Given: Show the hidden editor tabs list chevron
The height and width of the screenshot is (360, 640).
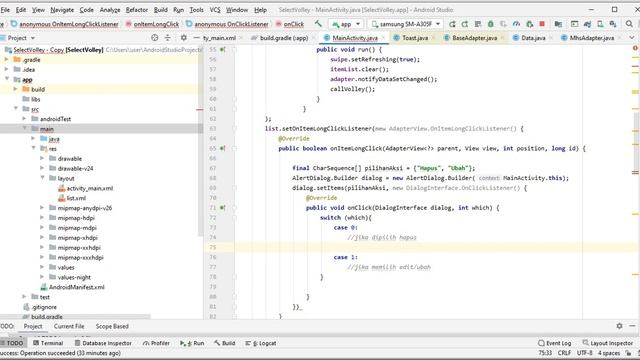Looking at the screenshot, I should tap(632, 38).
